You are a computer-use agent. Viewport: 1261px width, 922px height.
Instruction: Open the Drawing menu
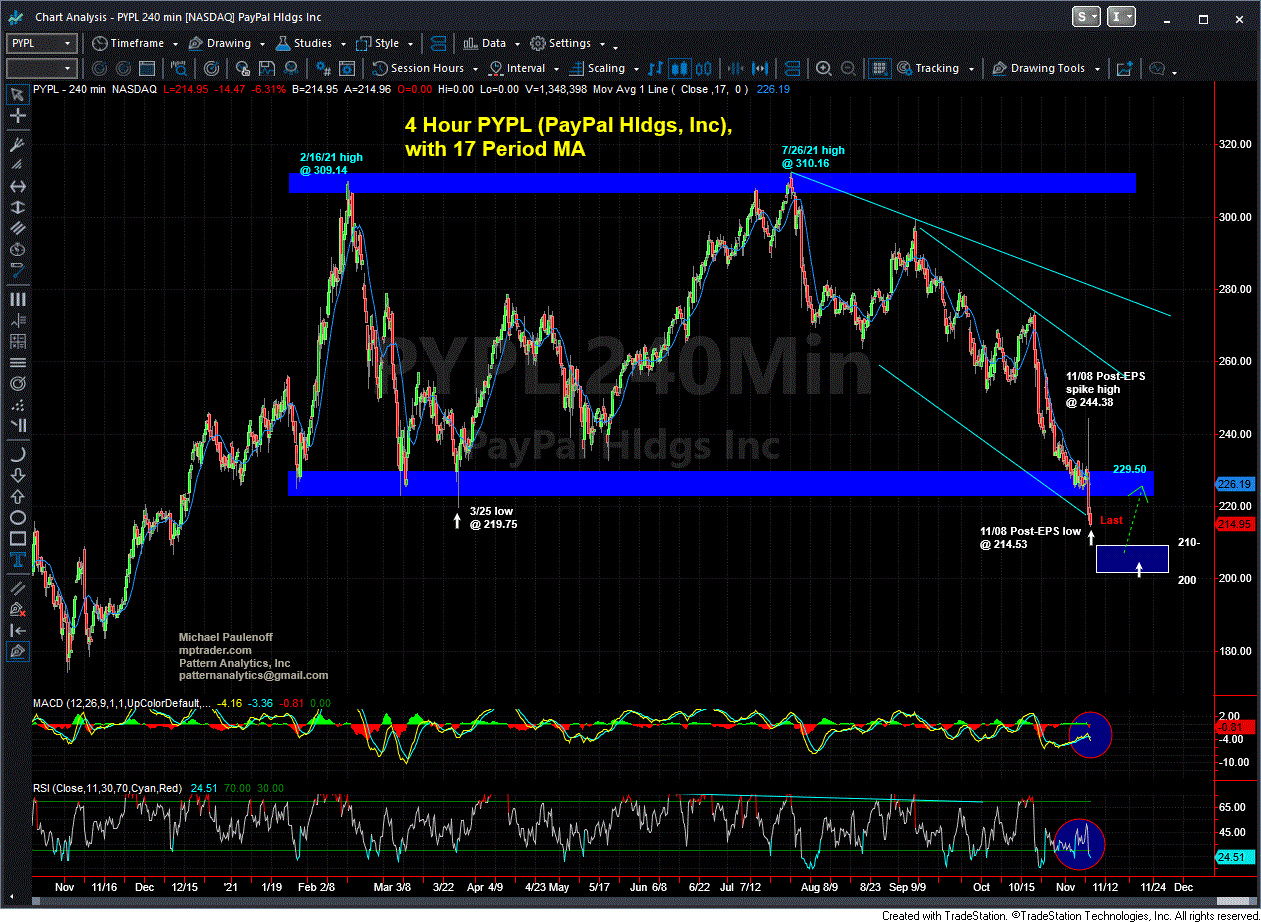[x=219, y=43]
